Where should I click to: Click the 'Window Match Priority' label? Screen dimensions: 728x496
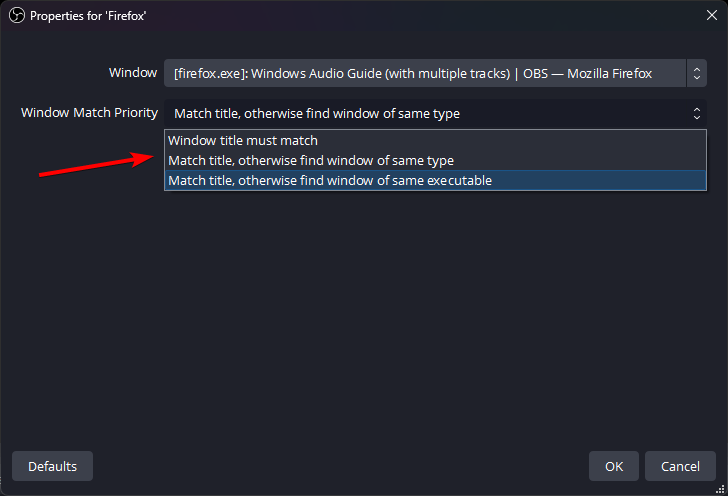[x=89, y=113]
